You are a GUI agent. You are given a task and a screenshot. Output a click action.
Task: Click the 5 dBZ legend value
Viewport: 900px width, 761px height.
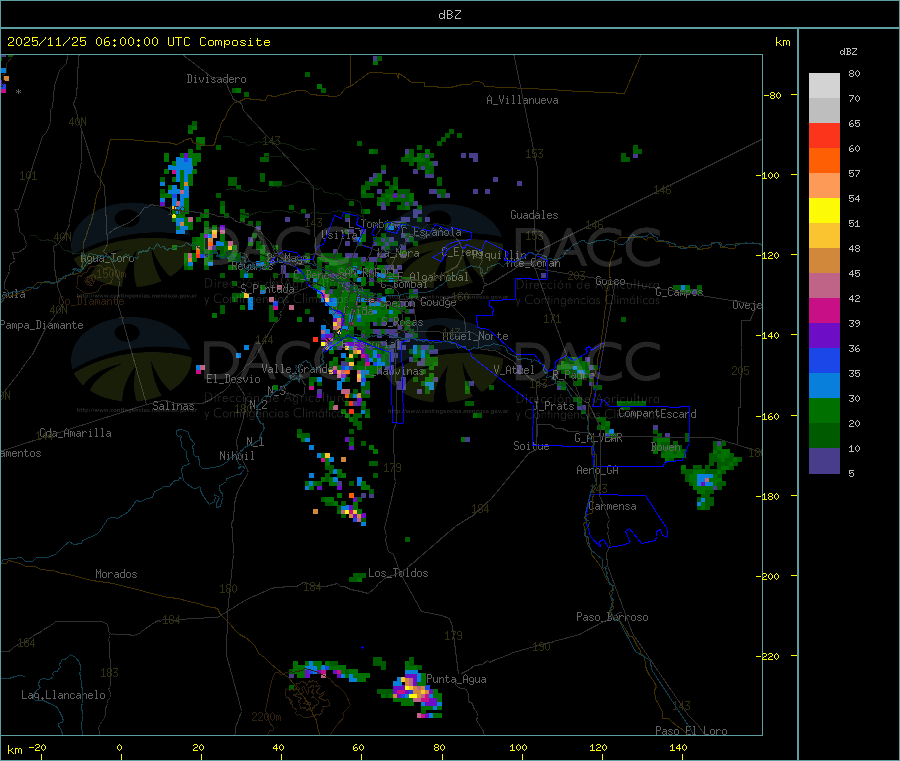[x=851, y=473]
